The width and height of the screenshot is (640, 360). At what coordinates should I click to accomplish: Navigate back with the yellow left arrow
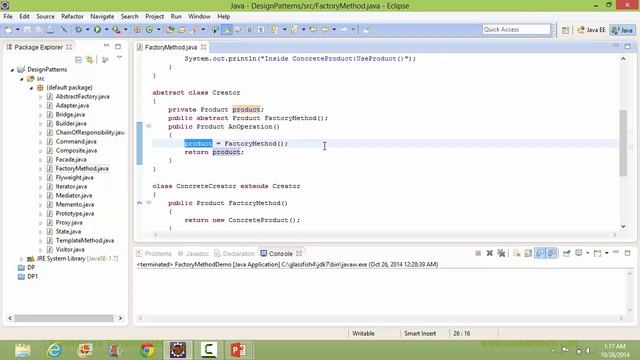pos(325,29)
